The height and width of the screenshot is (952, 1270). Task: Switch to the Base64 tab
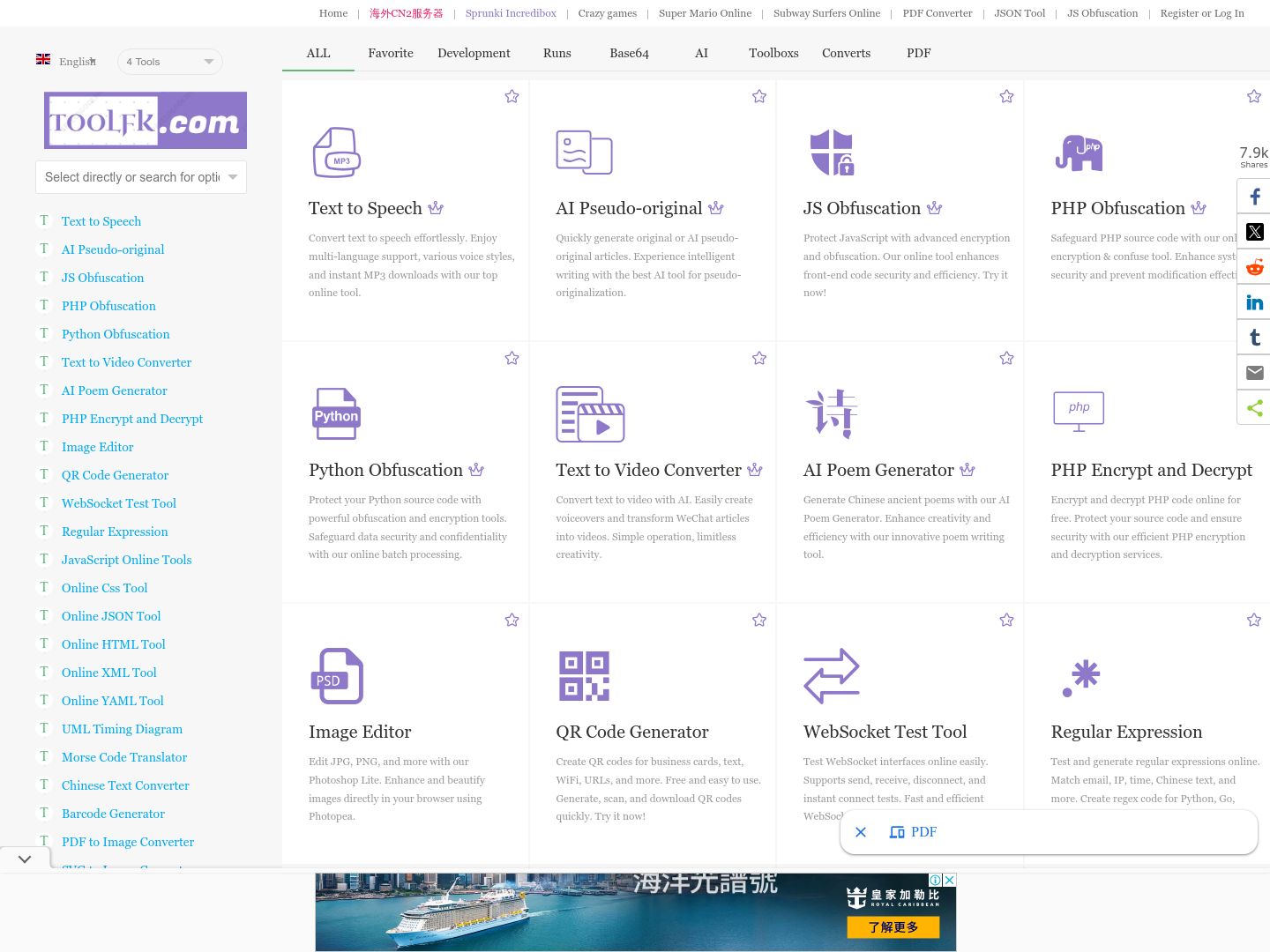pyautogui.click(x=629, y=53)
